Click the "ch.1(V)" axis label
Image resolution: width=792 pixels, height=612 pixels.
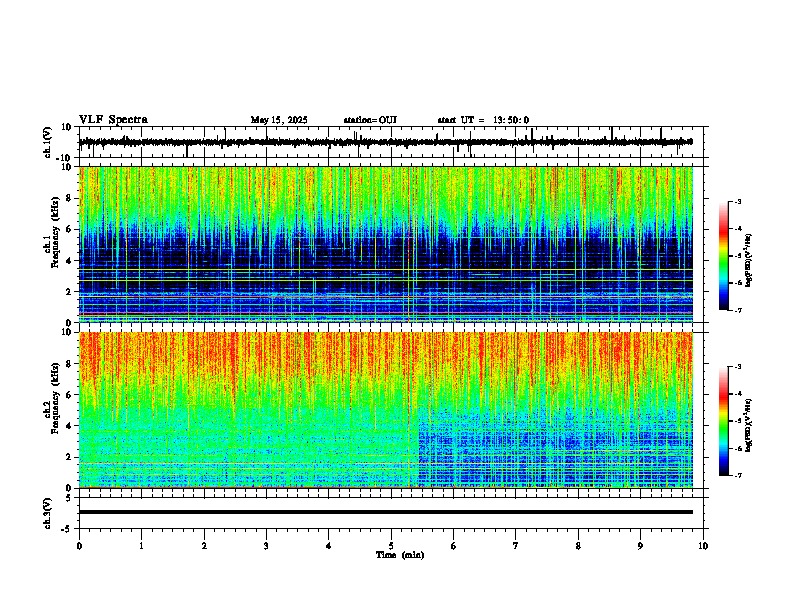point(48,142)
